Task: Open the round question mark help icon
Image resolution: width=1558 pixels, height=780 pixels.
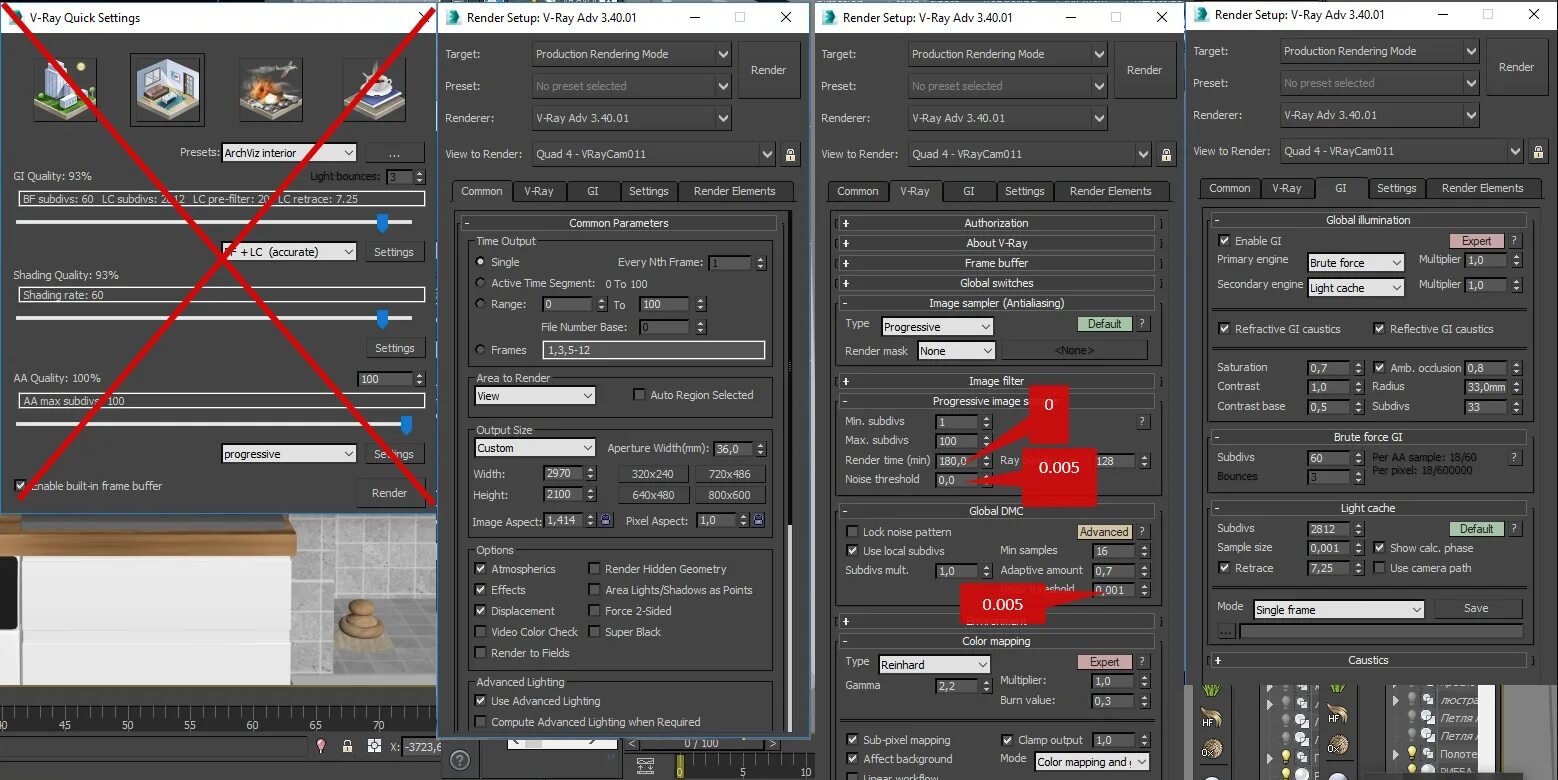Action: (459, 760)
